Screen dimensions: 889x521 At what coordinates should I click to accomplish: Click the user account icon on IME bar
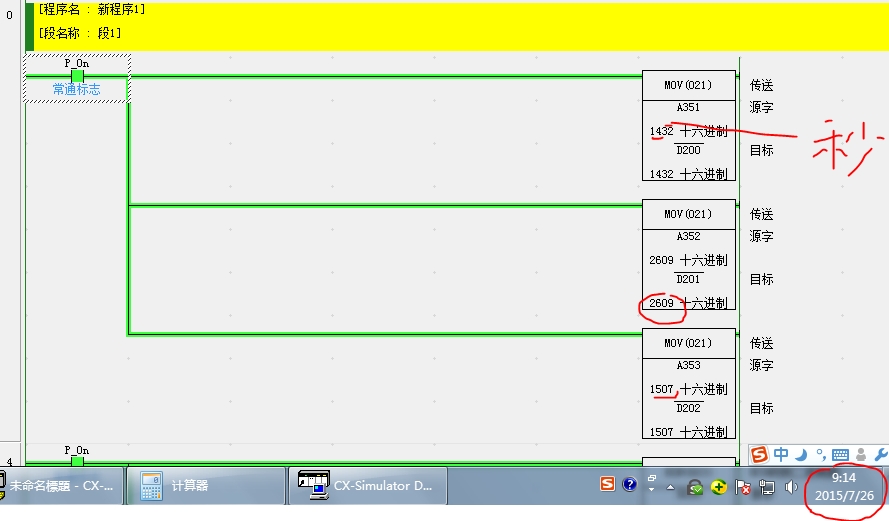[x=861, y=455]
